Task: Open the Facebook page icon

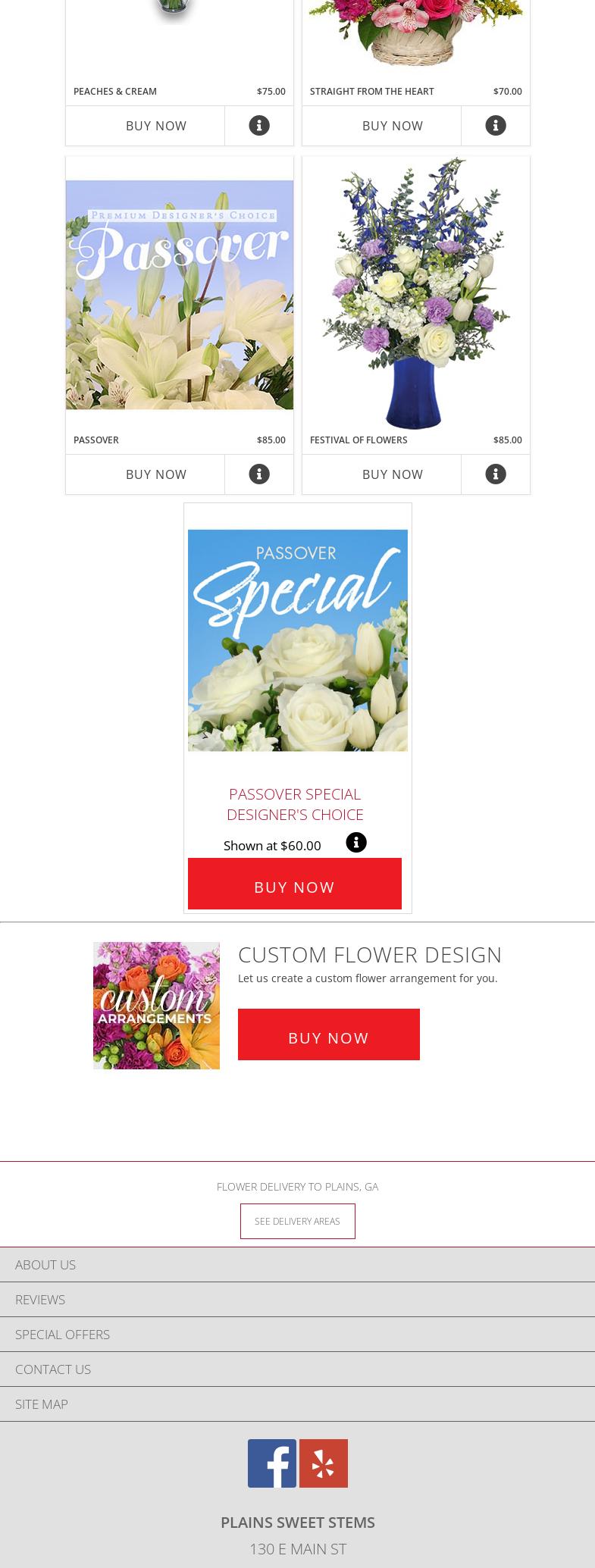Action: [x=272, y=1463]
